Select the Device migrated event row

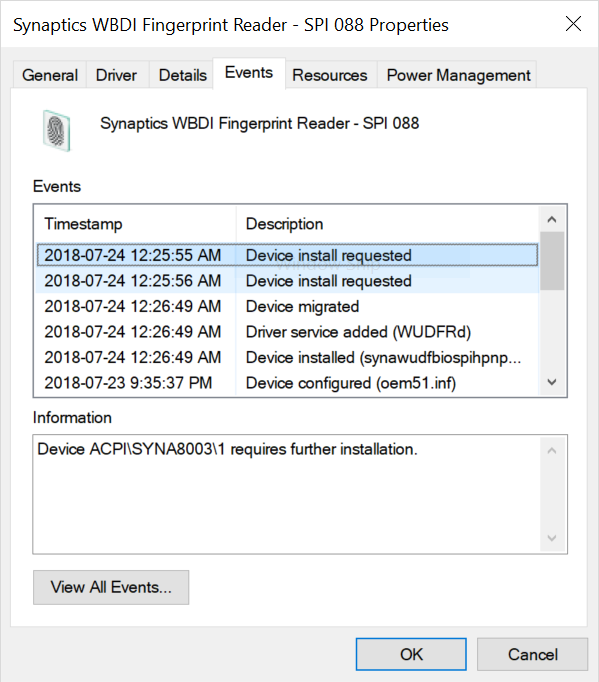288,306
